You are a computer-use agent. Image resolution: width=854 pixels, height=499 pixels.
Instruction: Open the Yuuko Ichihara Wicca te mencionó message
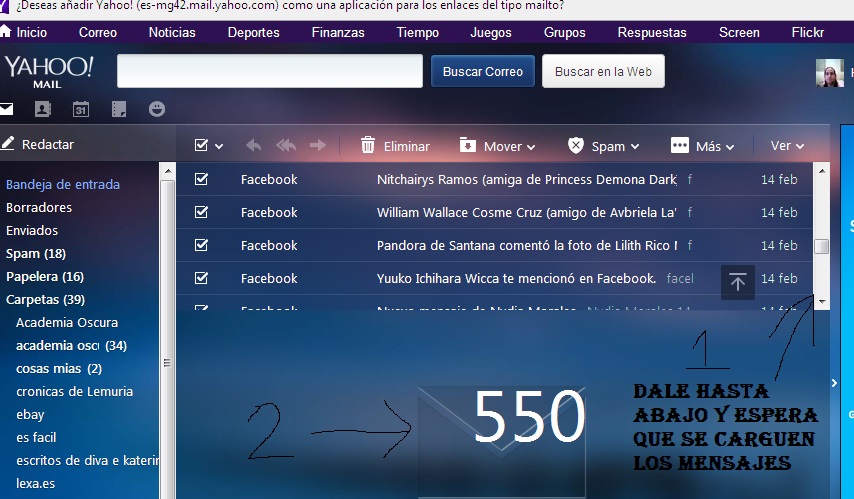click(516, 278)
